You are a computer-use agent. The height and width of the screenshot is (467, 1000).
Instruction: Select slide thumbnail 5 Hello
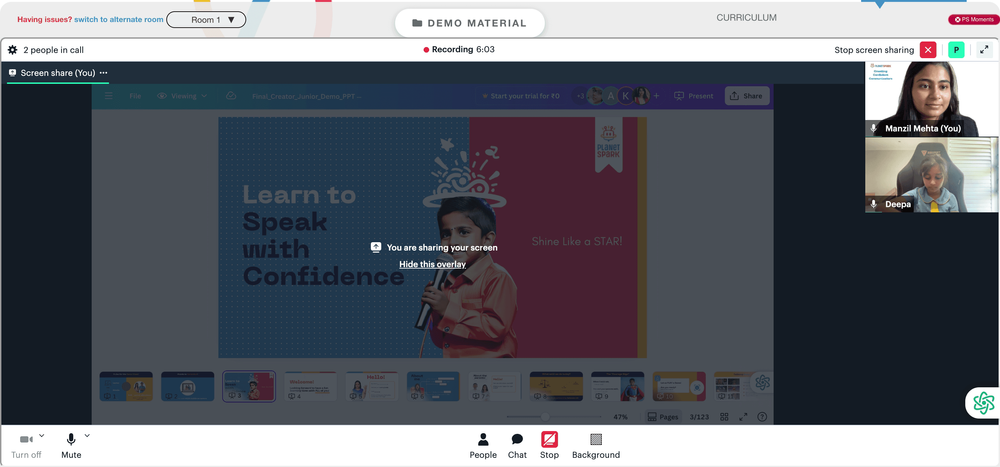pos(371,386)
